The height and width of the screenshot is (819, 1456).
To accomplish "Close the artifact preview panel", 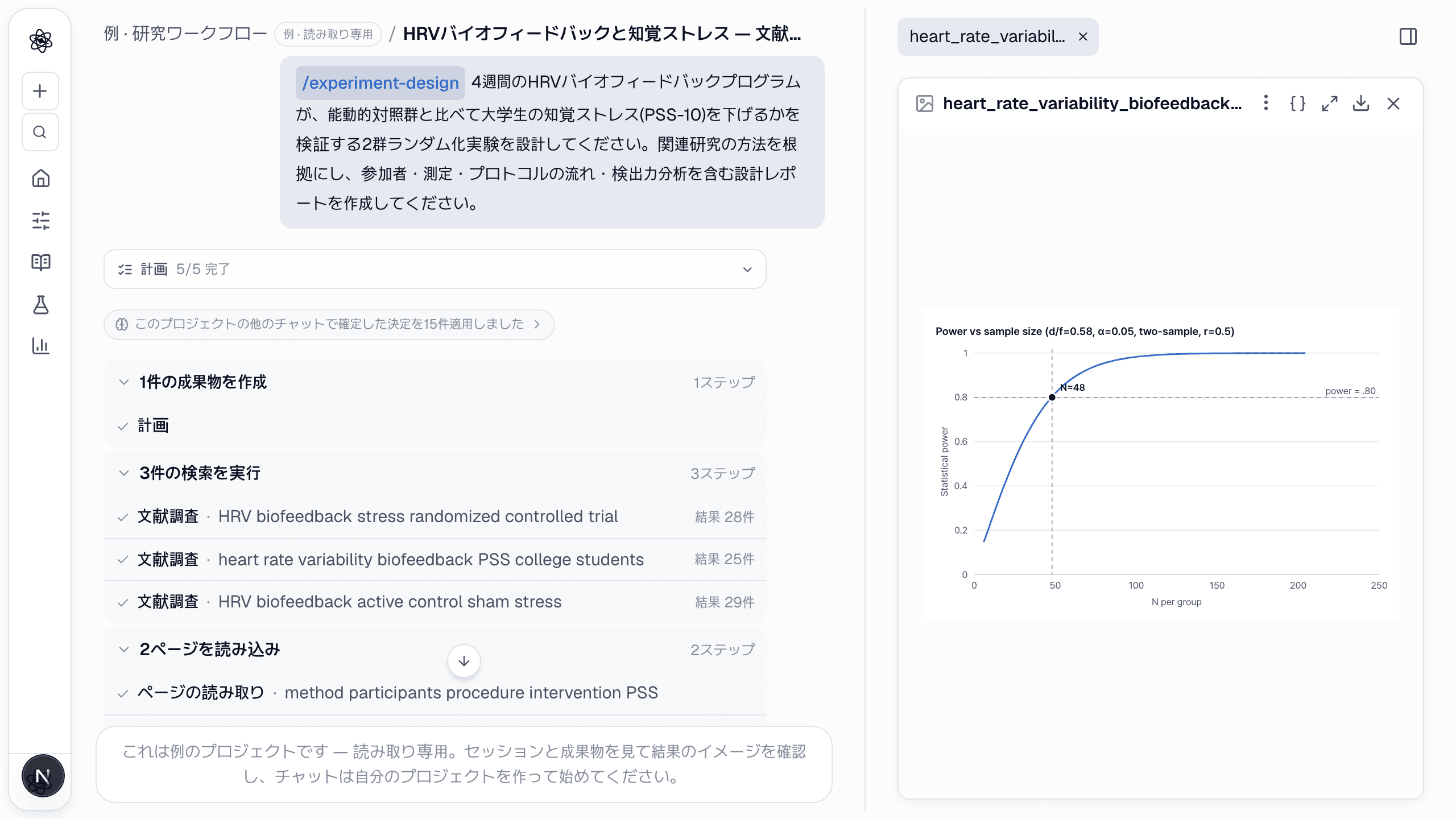I will [x=1393, y=104].
